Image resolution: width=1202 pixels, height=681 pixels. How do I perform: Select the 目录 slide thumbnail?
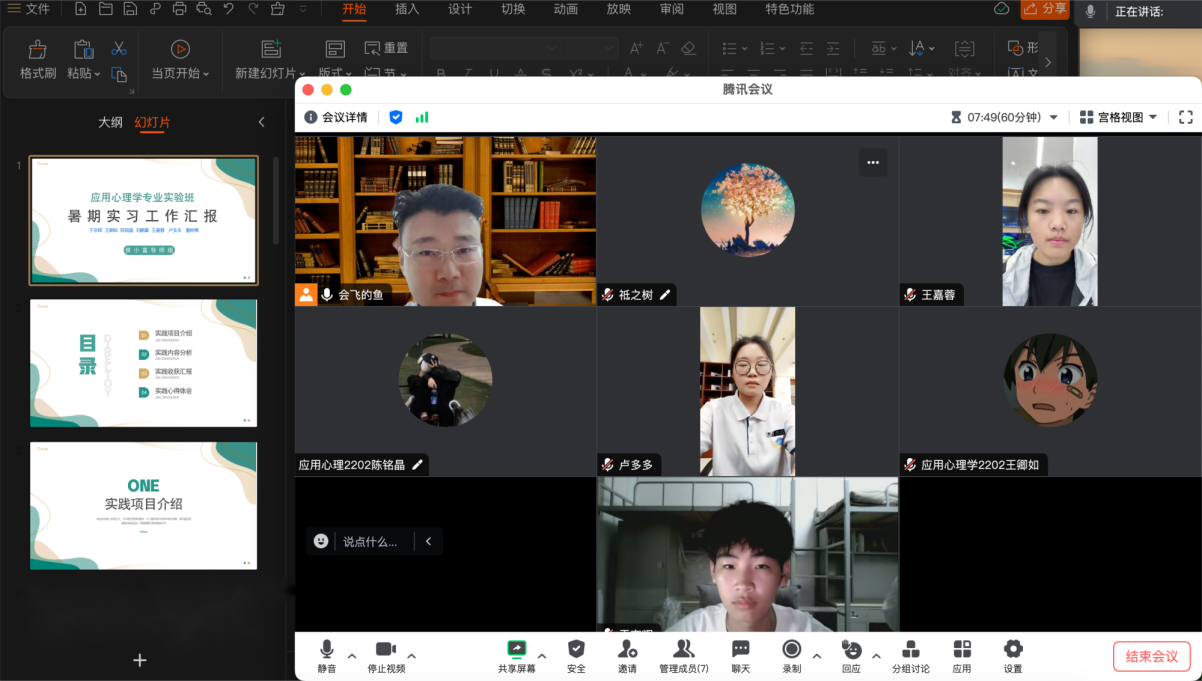point(143,363)
